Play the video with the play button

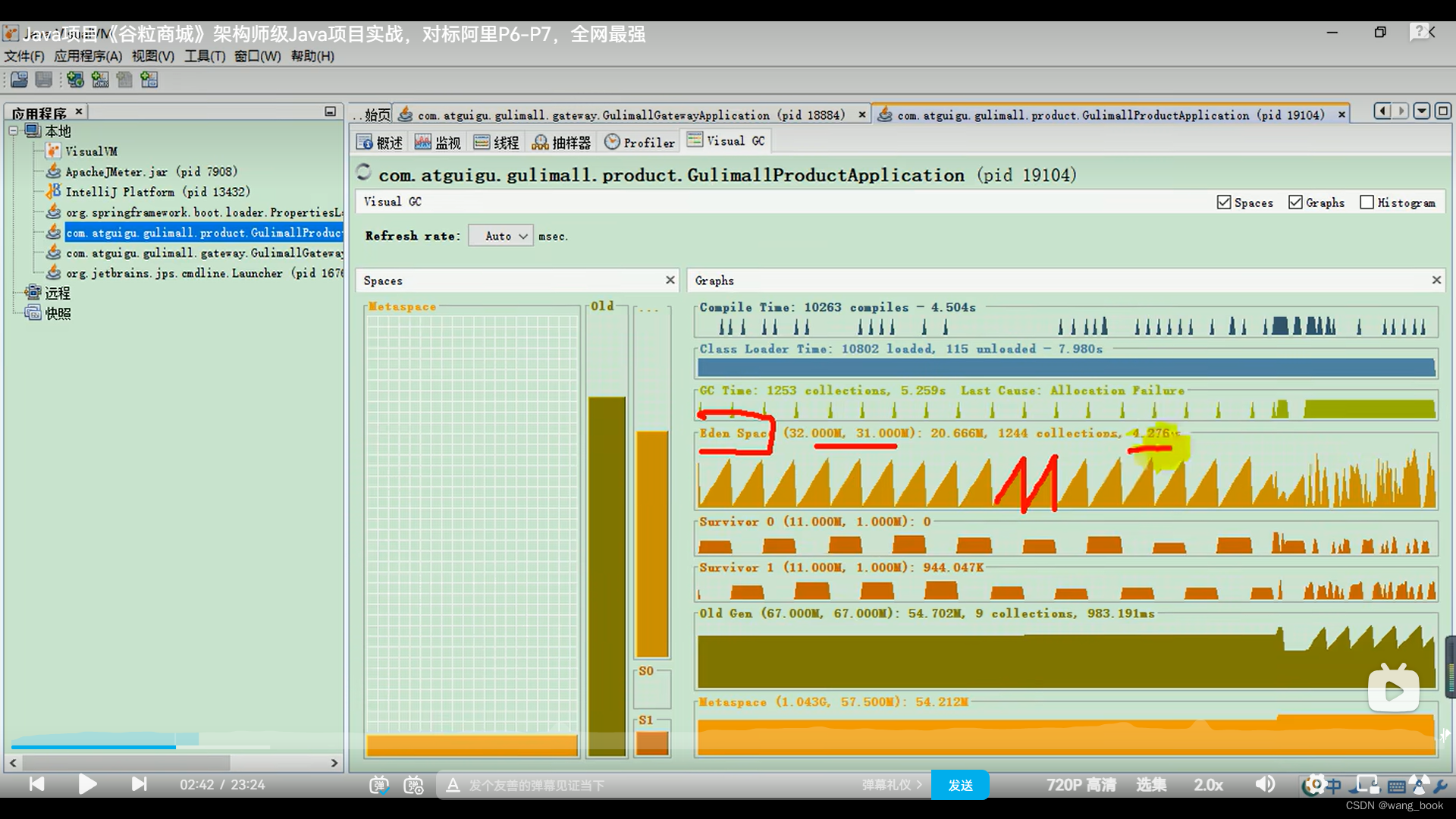pyautogui.click(x=87, y=784)
